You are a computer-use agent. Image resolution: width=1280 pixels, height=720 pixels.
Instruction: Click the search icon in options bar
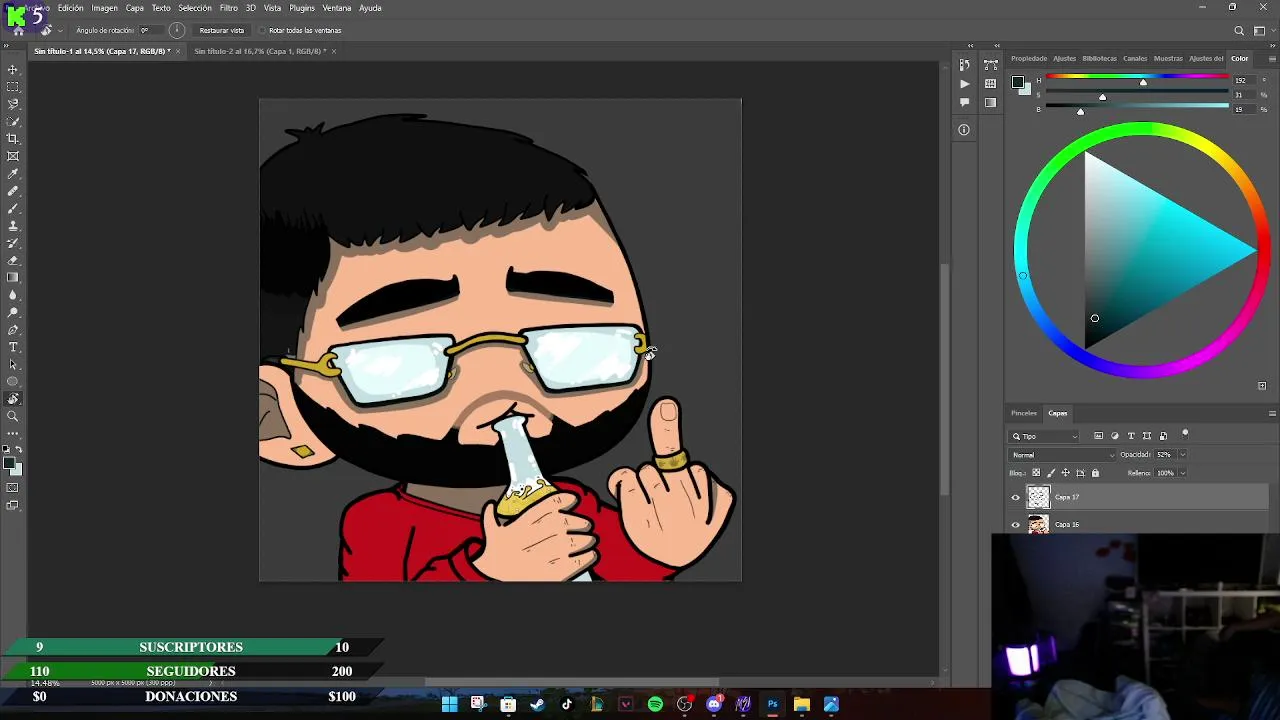(x=1239, y=30)
